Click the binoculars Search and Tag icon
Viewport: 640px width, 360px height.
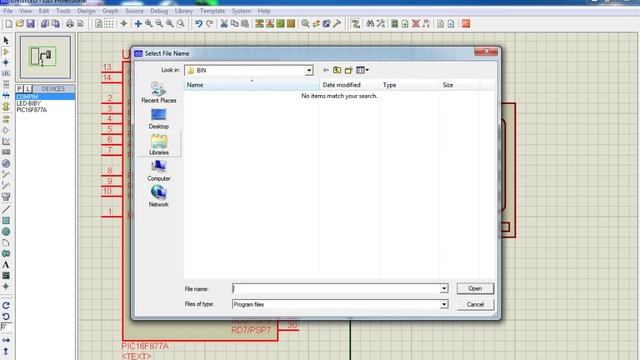click(370, 24)
